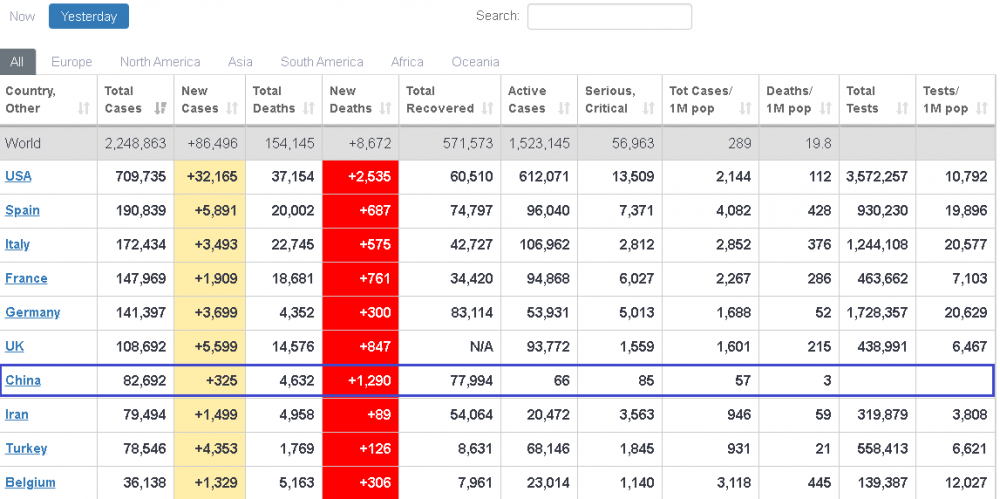Click the New Deaths sort arrows icon

386,108
